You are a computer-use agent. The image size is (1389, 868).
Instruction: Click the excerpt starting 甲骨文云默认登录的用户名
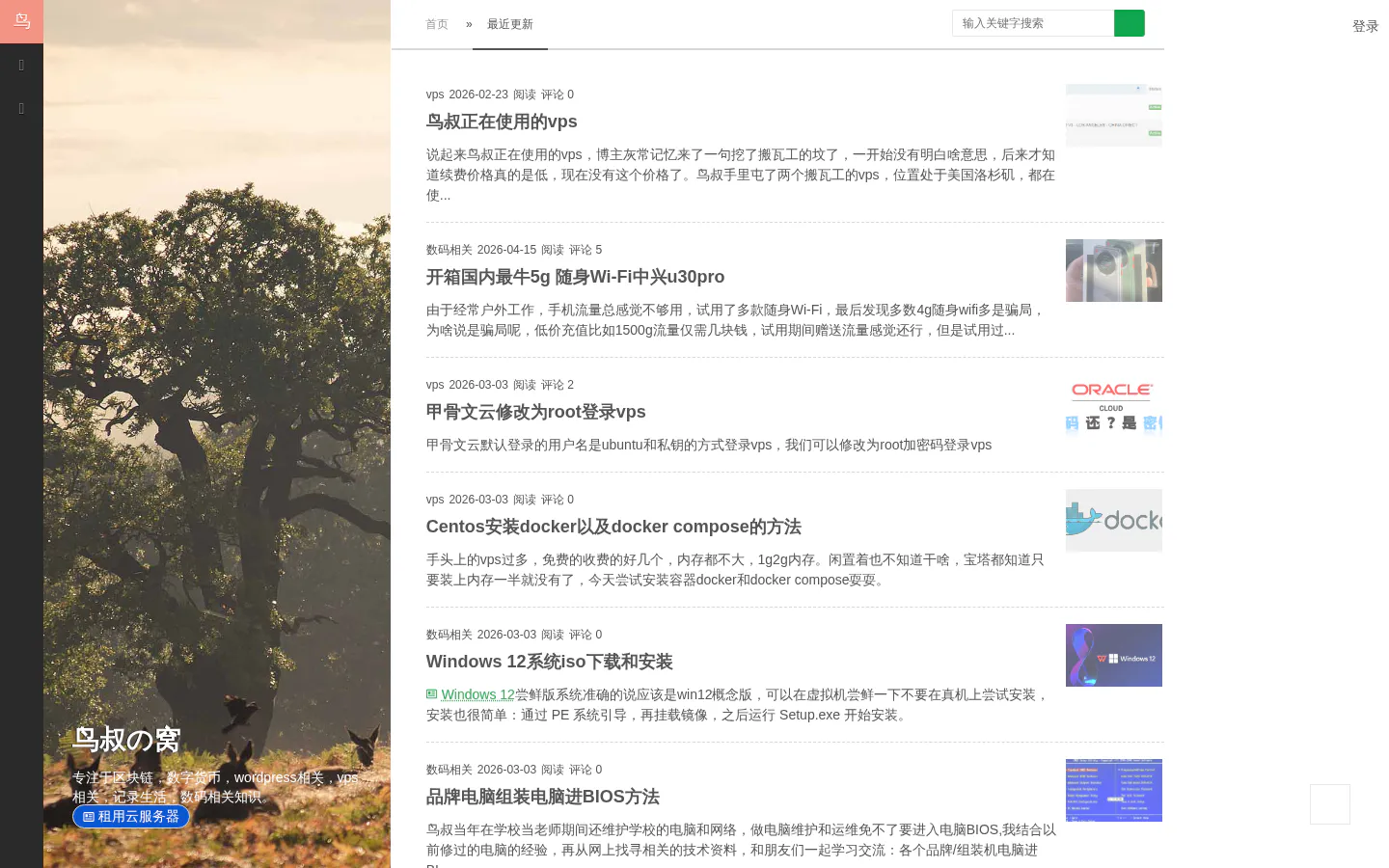pos(709,445)
